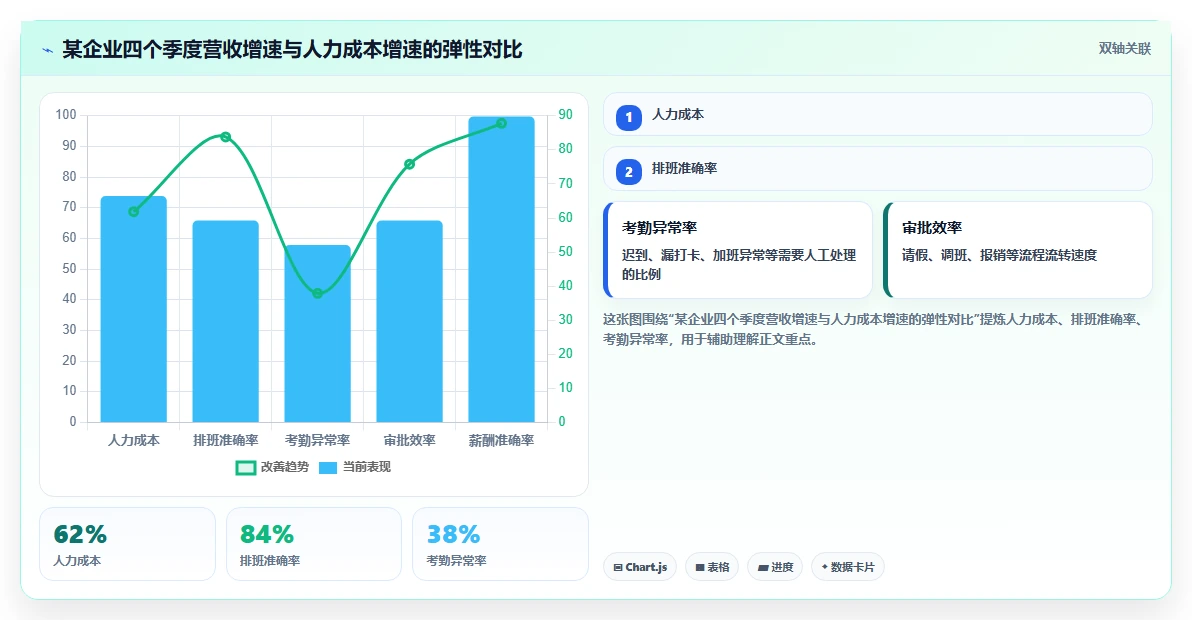The width and height of the screenshot is (1192, 620).
Task: Click the 84% 排班准确率 stat card
Action: pyautogui.click(x=314, y=544)
